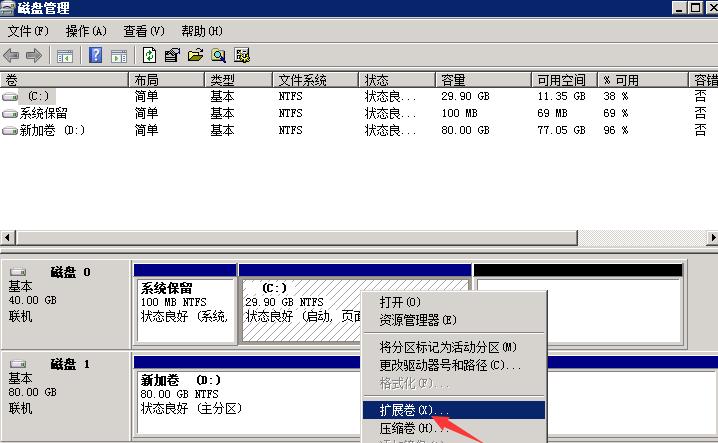This screenshot has width=718, height=443.
Task: Sort by the 卷 column header
Action: [x=64, y=80]
